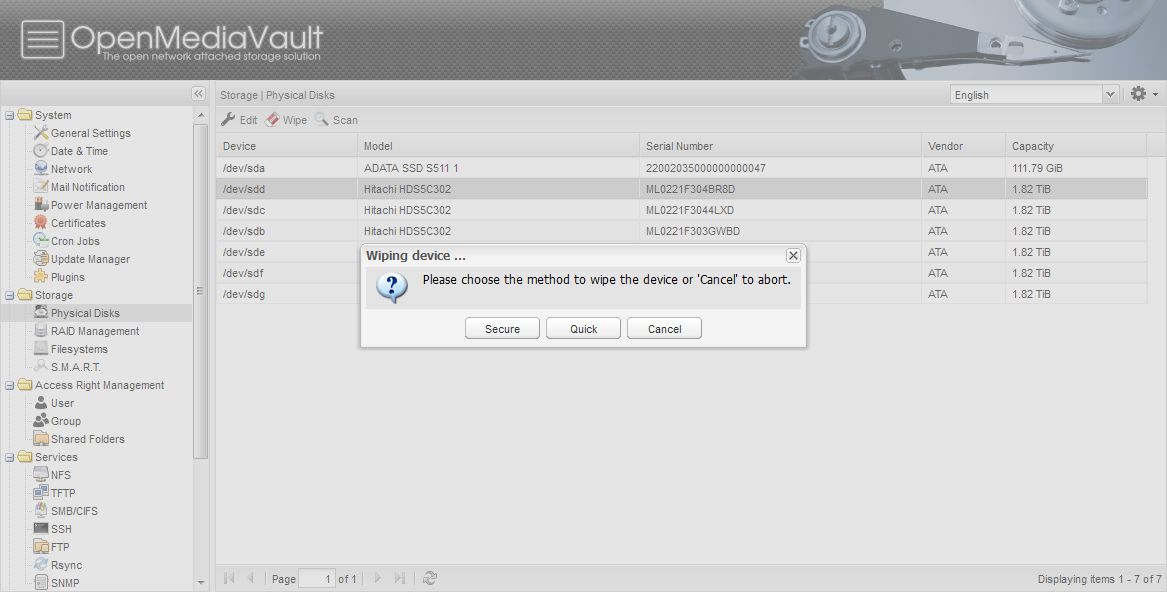Screen dimensions: 1167x592
Task: Close the Wiping device dialog
Action: click(x=793, y=255)
